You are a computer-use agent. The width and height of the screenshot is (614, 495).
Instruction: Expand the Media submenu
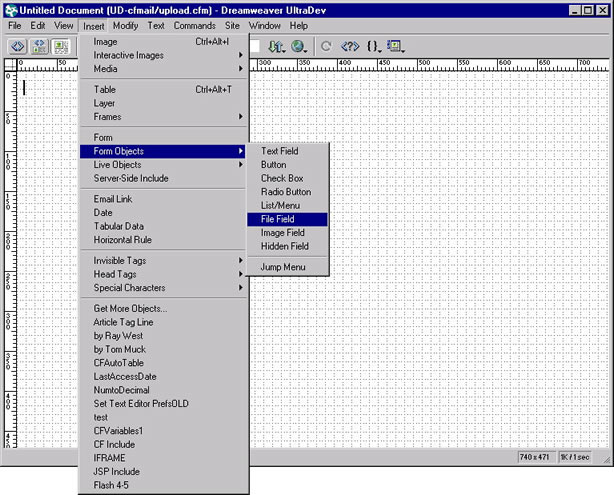coord(163,69)
